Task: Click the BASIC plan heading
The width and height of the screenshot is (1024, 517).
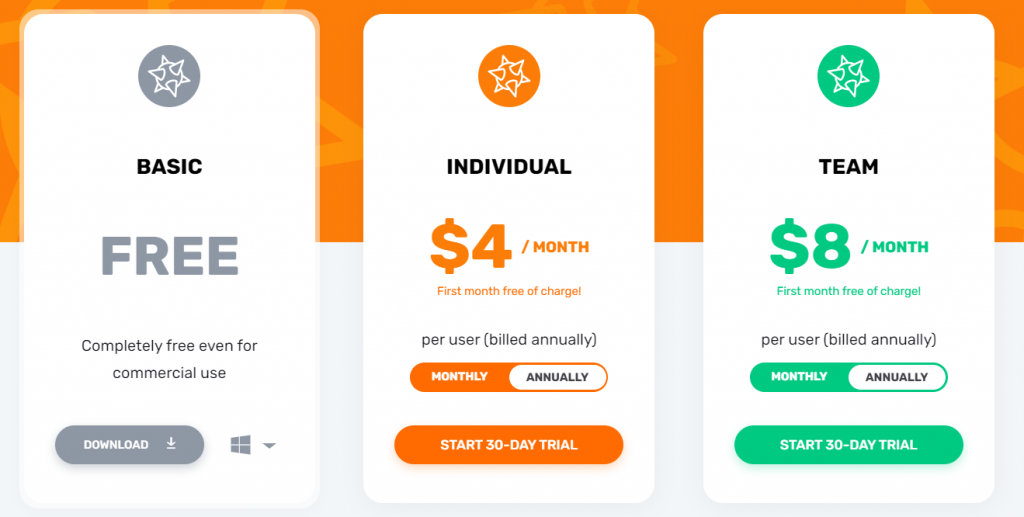Action: pyautogui.click(x=169, y=167)
